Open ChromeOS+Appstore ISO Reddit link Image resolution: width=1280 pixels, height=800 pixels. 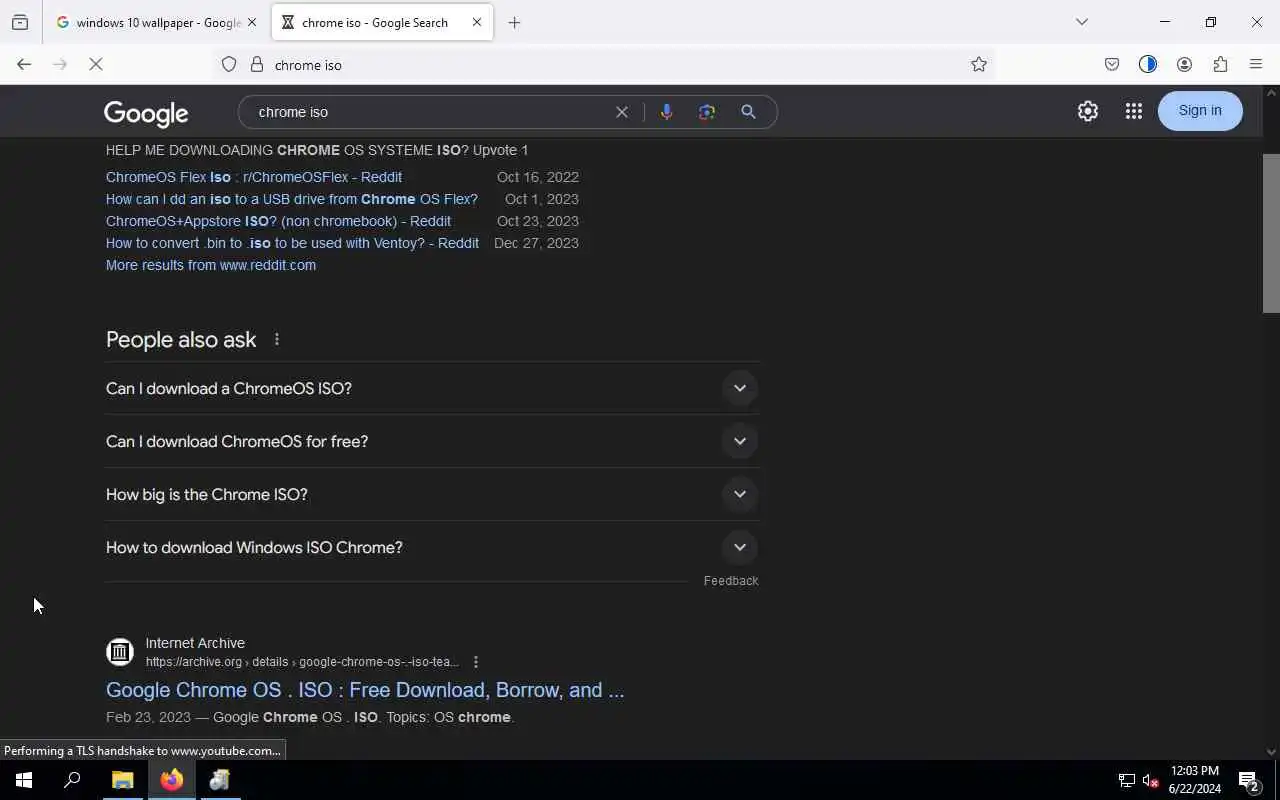(x=278, y=221)
